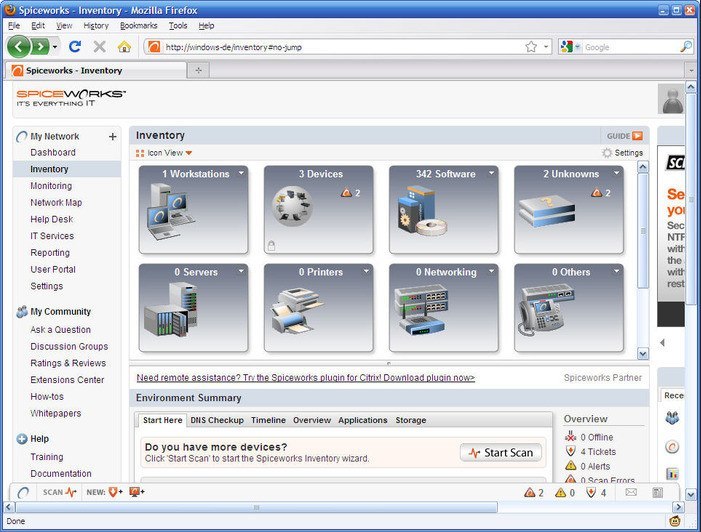
Task: Open the Software inventory tile image
Action: pyautogui.click(x=421, y=211)
